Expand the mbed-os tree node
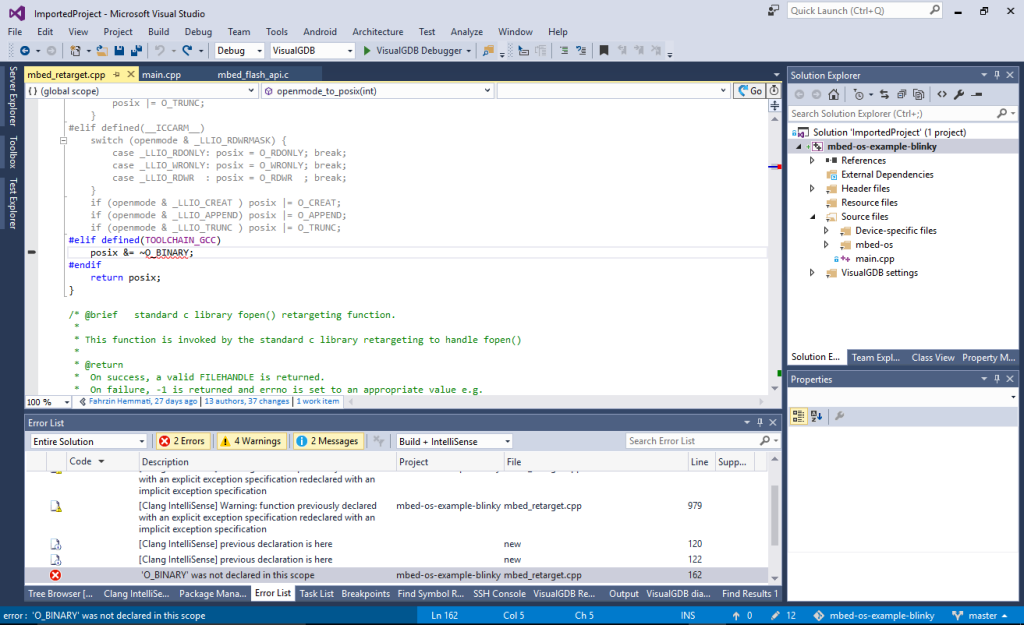The width and height of the screenshot is (1024, 625). click(825, 244)
